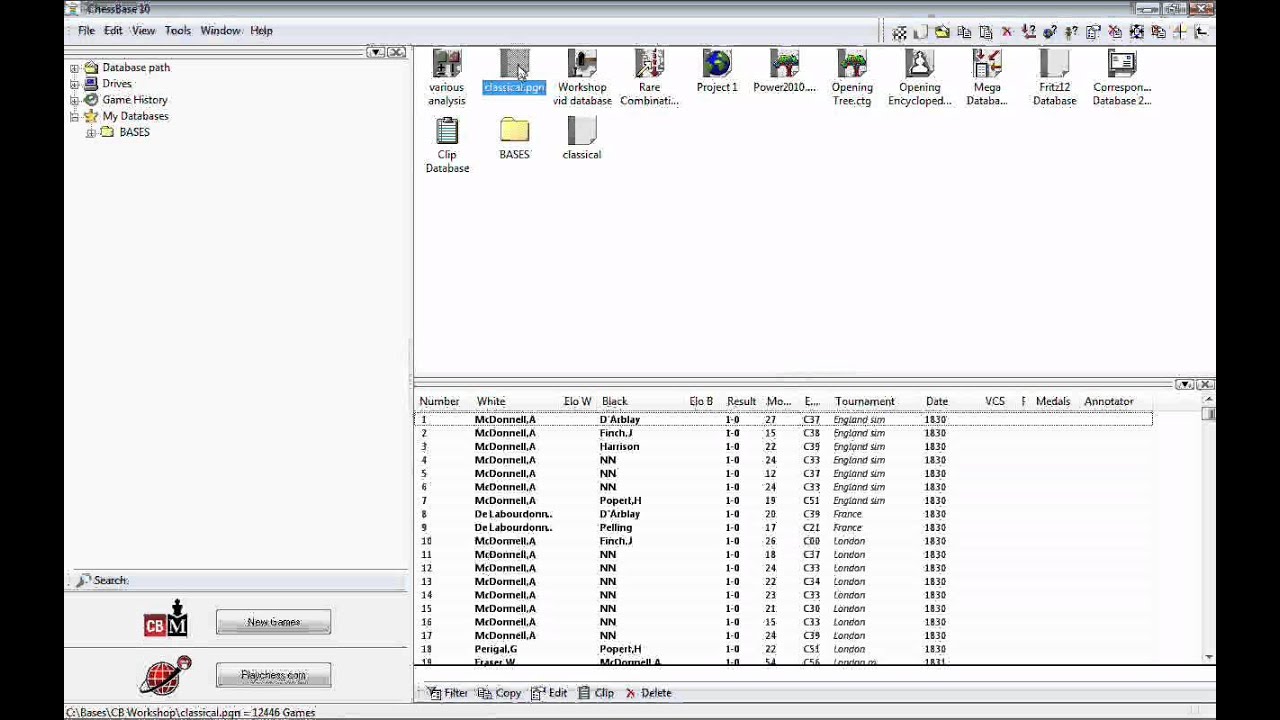Sort by the Tournament column header

tap(864, 401)
